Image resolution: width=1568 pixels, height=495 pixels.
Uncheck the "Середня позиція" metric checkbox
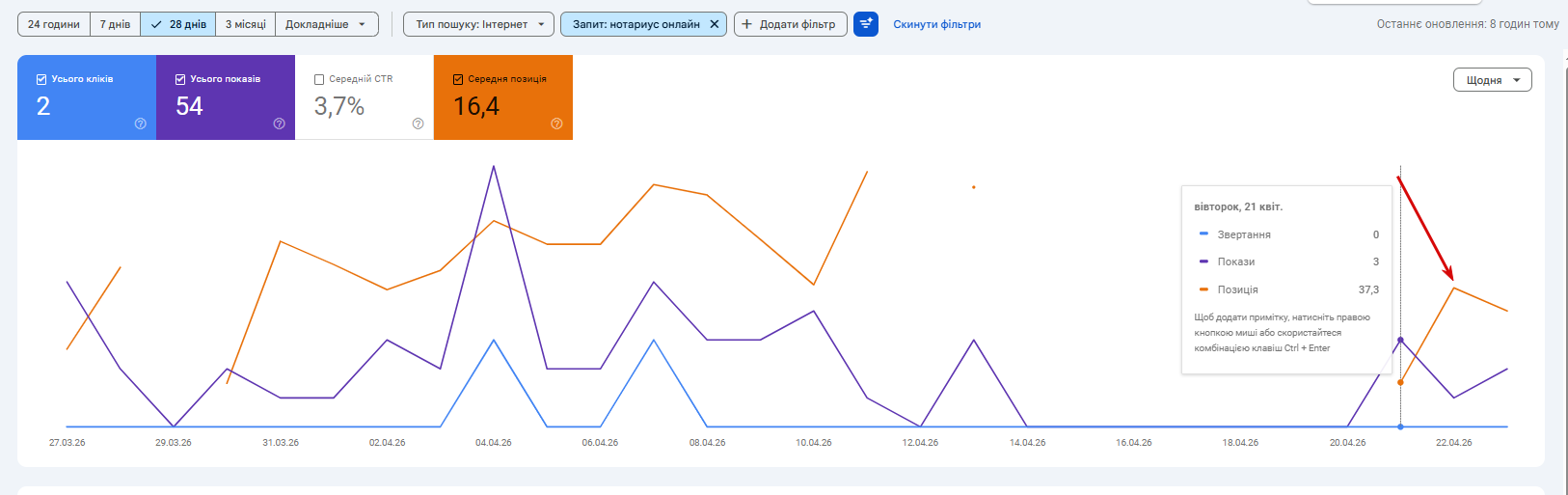pyautogui.click(x=458, y=79)
